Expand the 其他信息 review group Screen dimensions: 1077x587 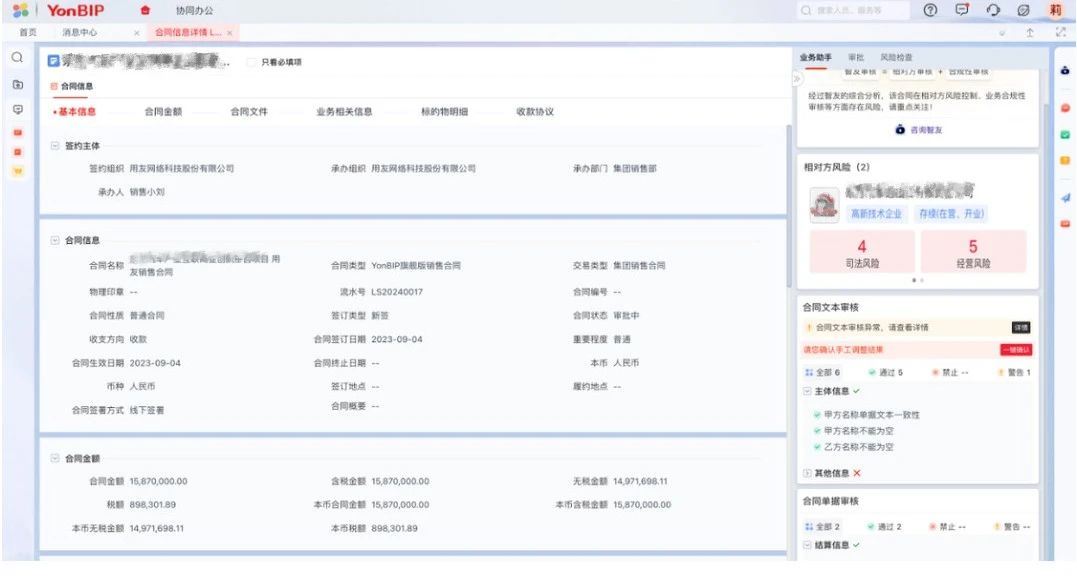coord(808,473)
